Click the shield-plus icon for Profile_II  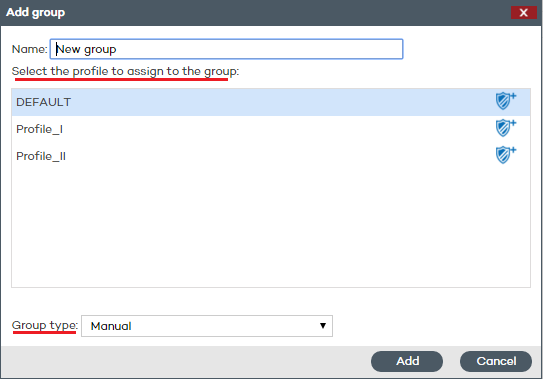[x=506, y=155]
